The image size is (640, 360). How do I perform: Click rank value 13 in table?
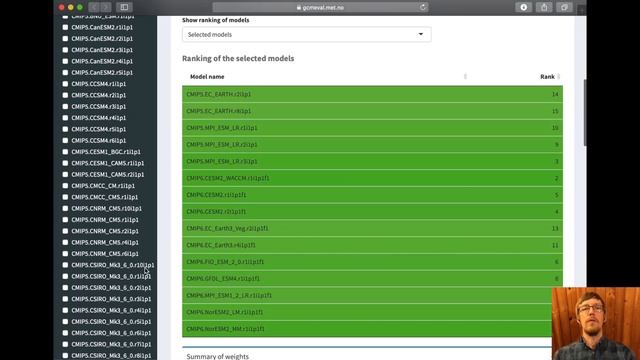[555, 228]
